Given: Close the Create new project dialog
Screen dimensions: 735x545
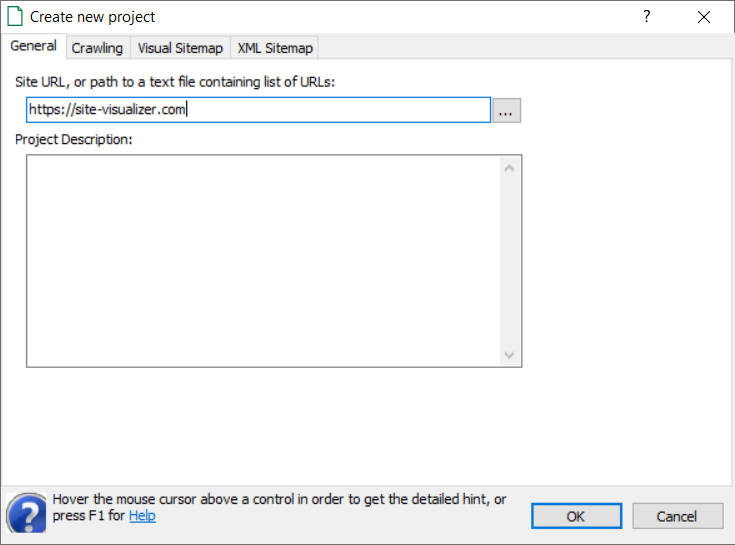Looking at the screenshot, I should [x=704, y=17].
